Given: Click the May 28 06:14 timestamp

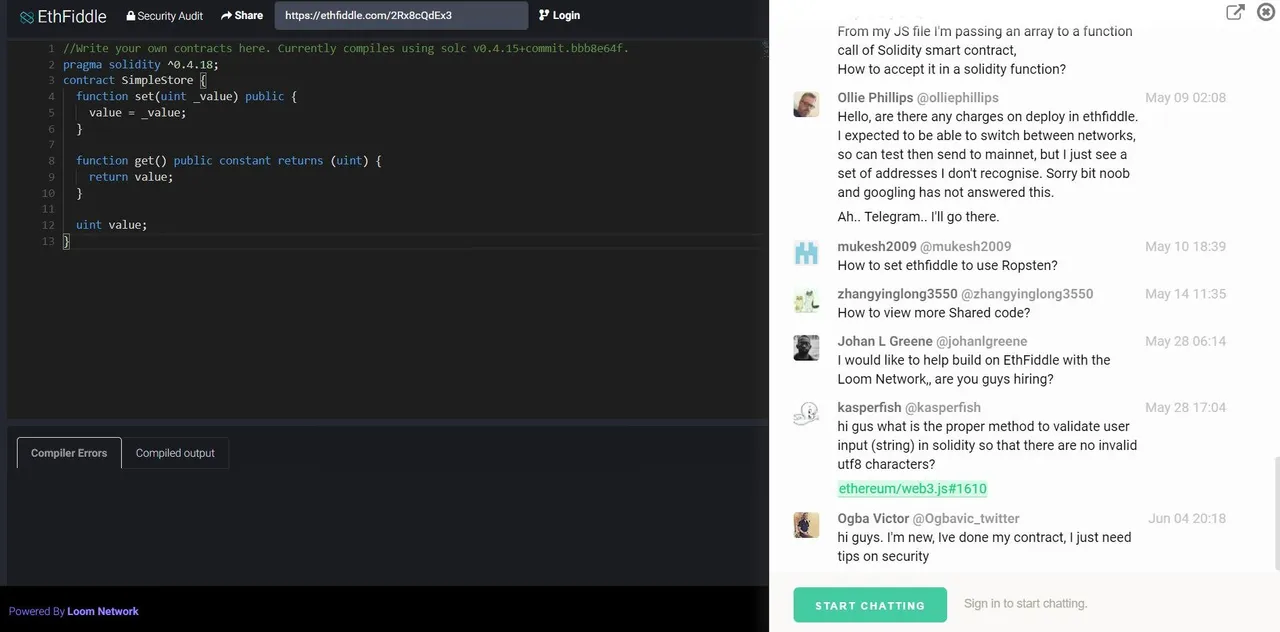Looking at the screenshot, I should point(1185,342).
